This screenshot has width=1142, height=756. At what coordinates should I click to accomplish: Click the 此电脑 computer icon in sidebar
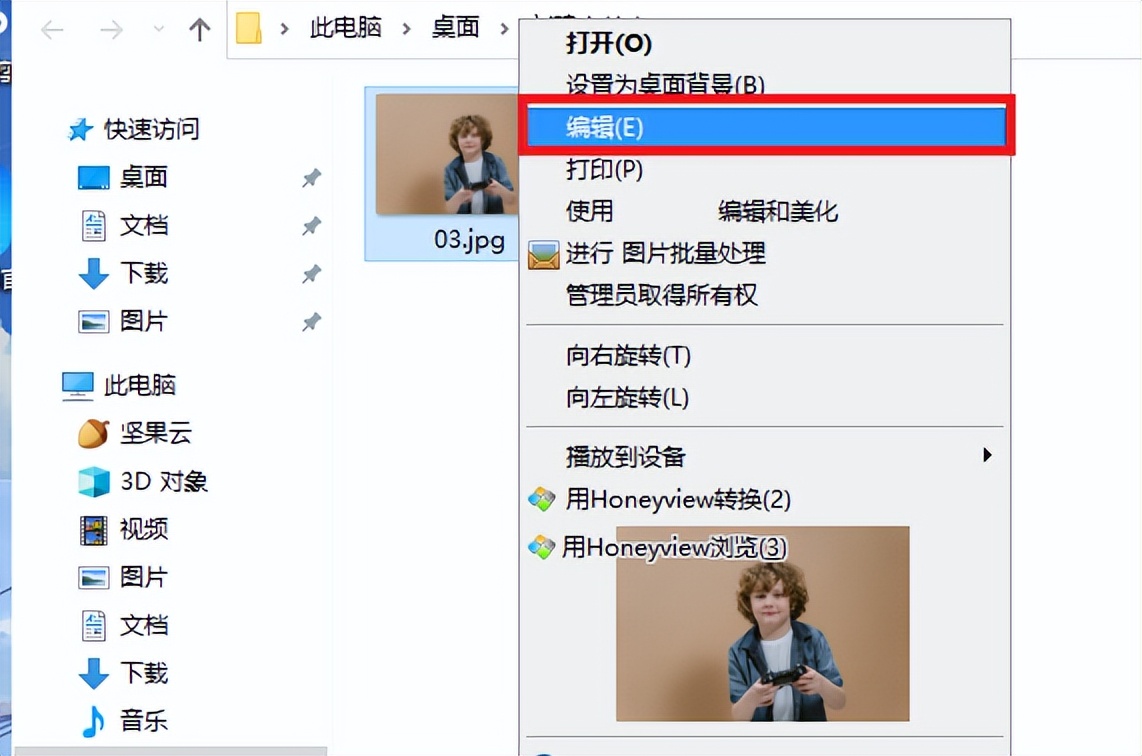pyautogui.click(x=78, y=386)
